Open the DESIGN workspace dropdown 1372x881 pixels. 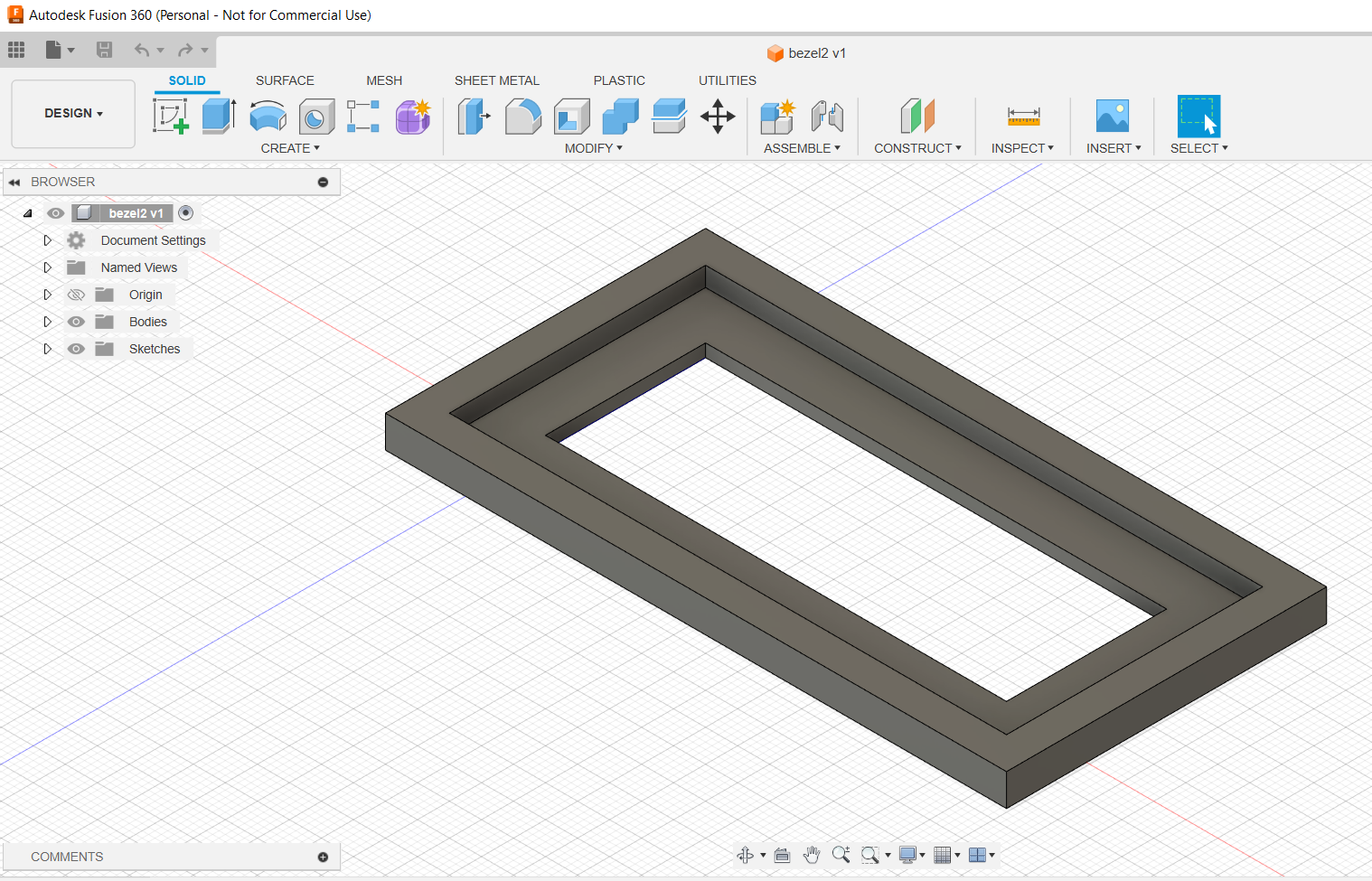(73, 114)
